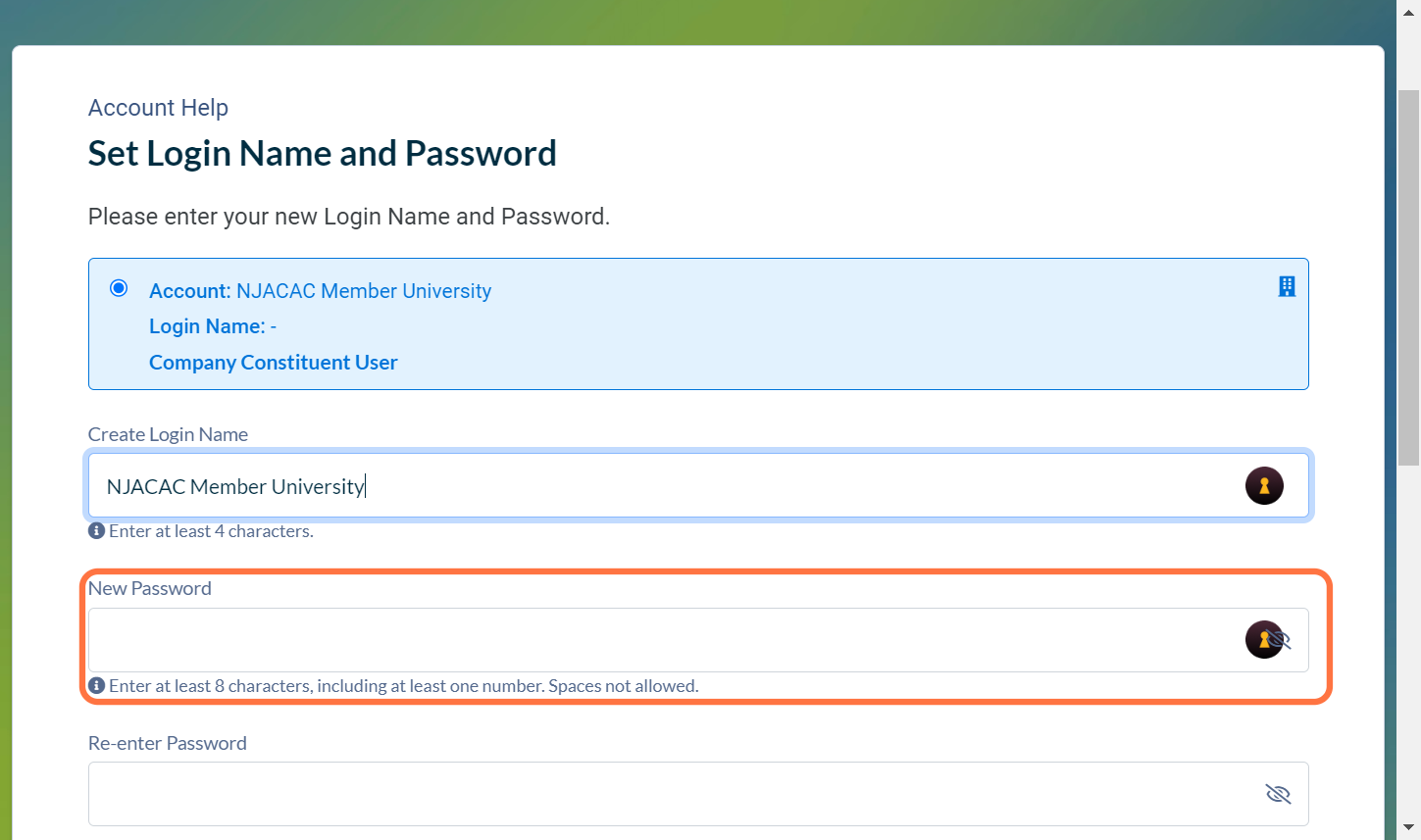Click the scrollbar down arrow
1421x840 pixels.
[1408, 828]
